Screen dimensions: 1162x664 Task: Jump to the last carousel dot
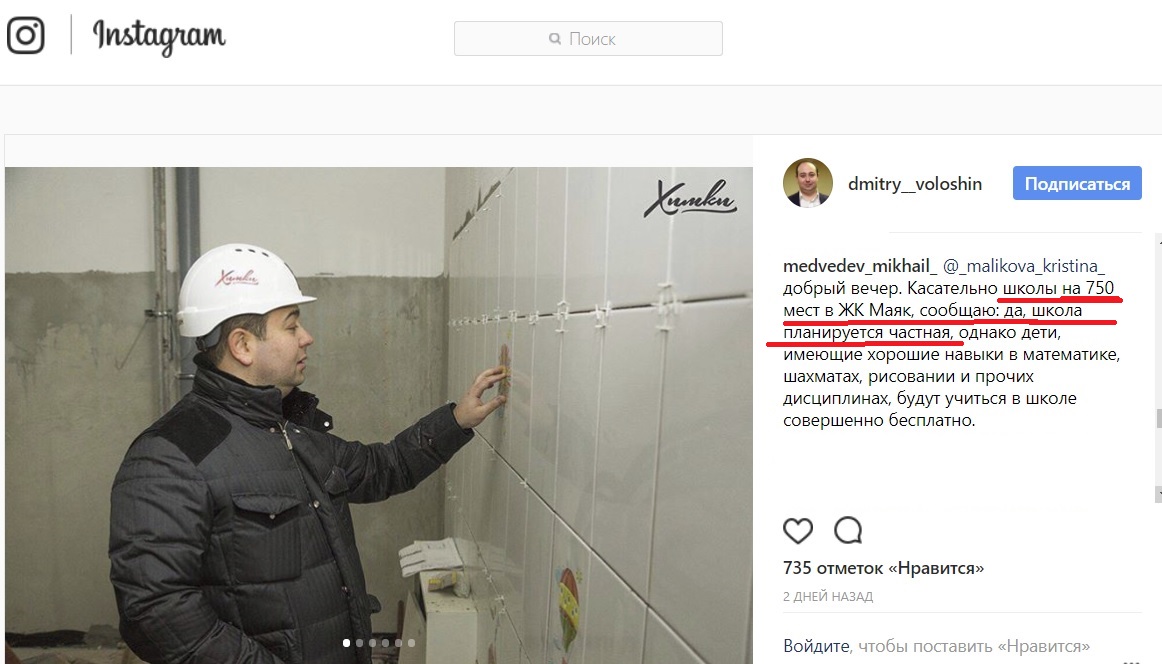point(411,643)
